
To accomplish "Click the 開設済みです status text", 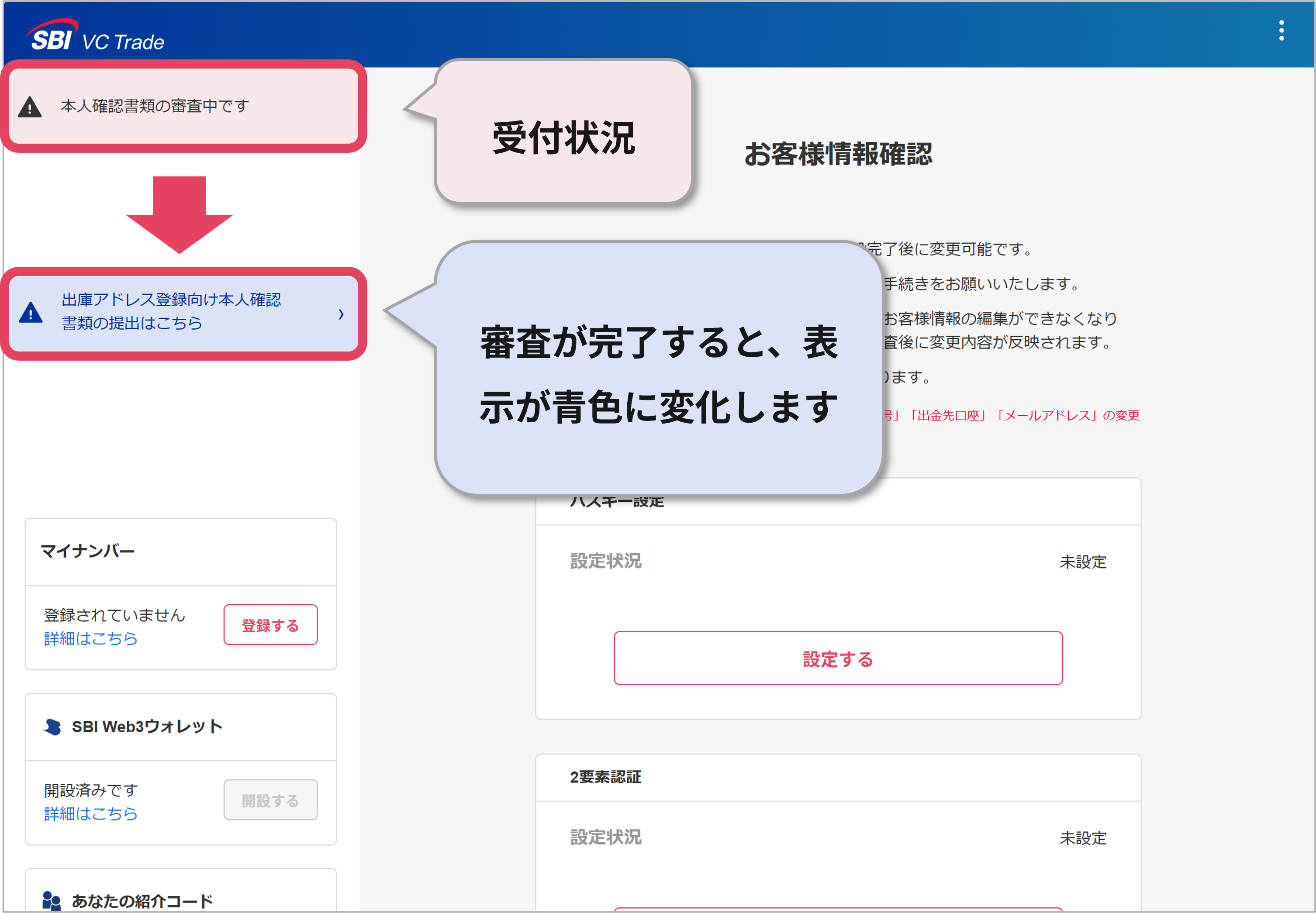I will (x=91, y=790).
